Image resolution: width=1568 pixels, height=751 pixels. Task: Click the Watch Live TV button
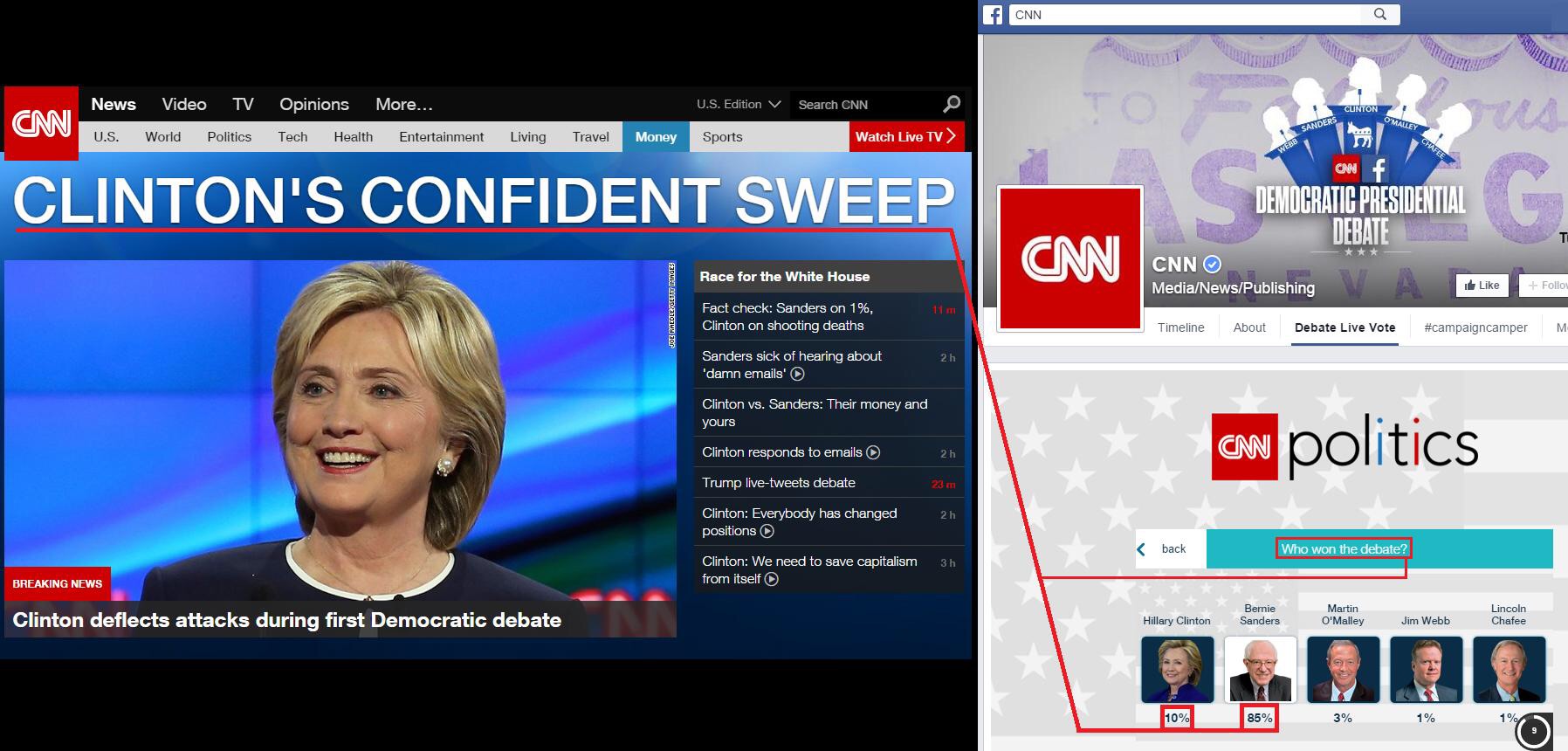pyautogui.click(x=907, y=136)
